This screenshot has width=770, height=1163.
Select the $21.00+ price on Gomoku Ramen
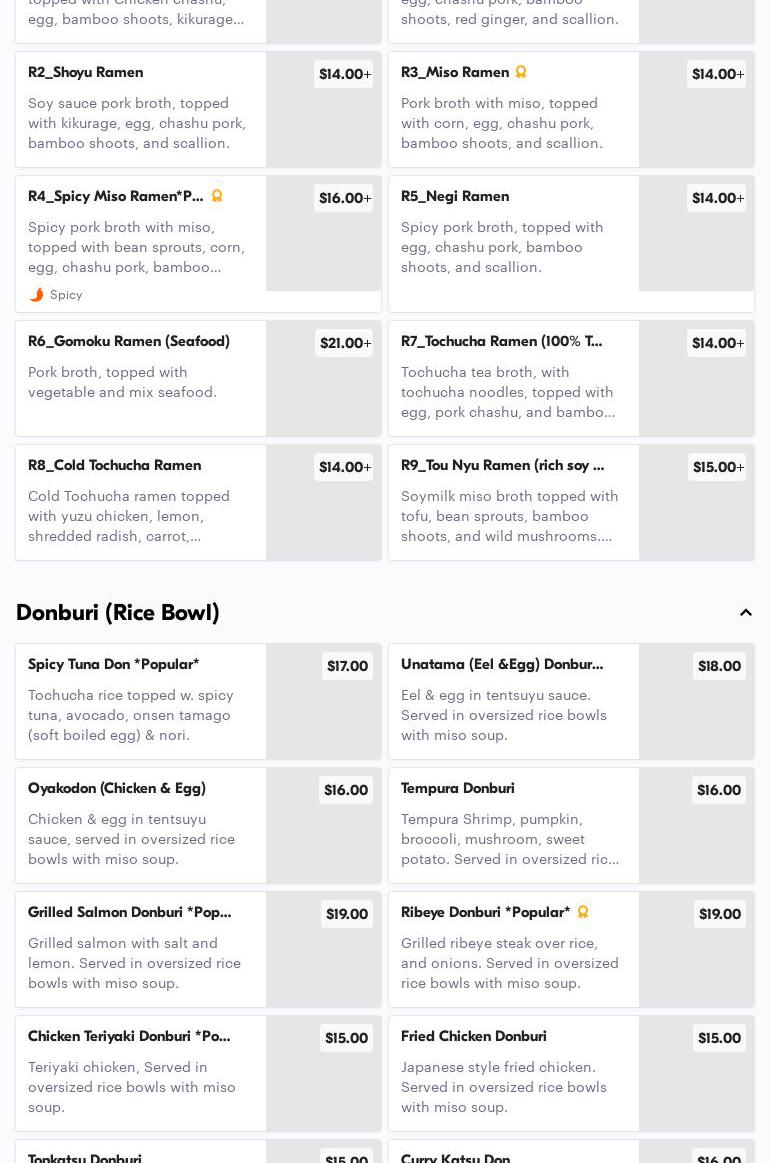click(x=344, y=343)
